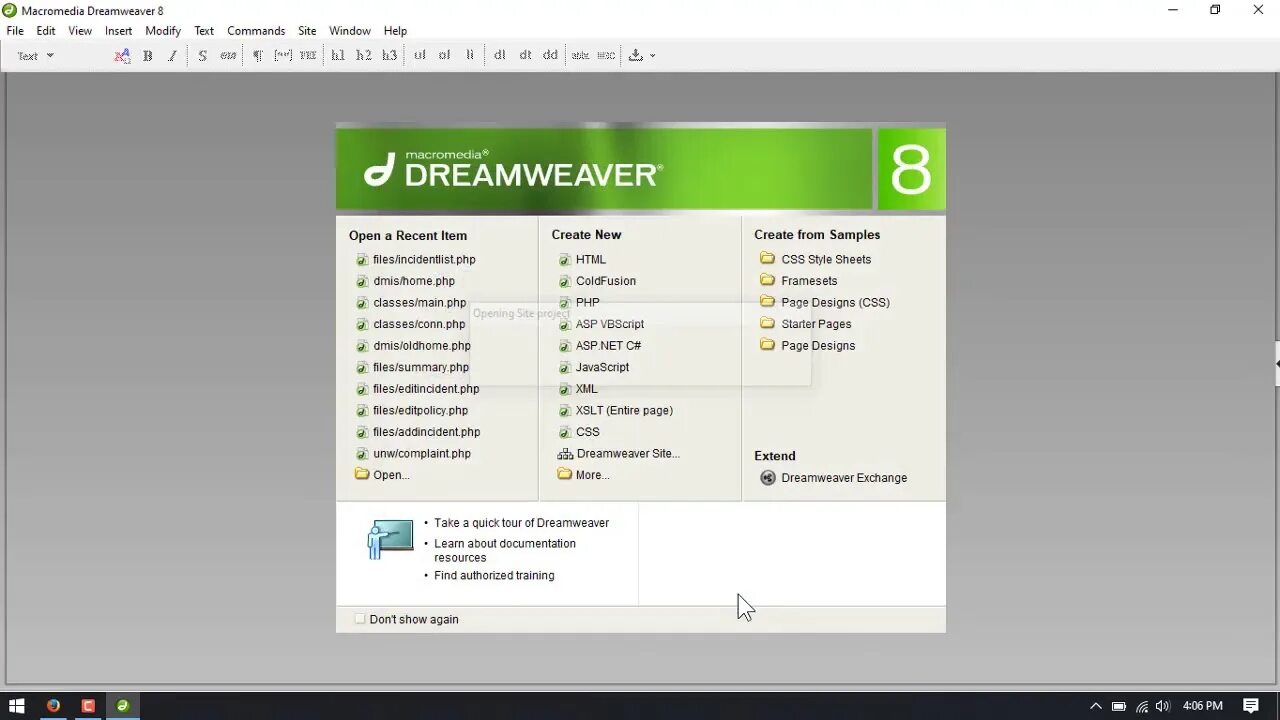This screenshot has width=1280, height=720.
Task: Visit Dreamweaver Exchange link
Action: click(x=844, y=478)
